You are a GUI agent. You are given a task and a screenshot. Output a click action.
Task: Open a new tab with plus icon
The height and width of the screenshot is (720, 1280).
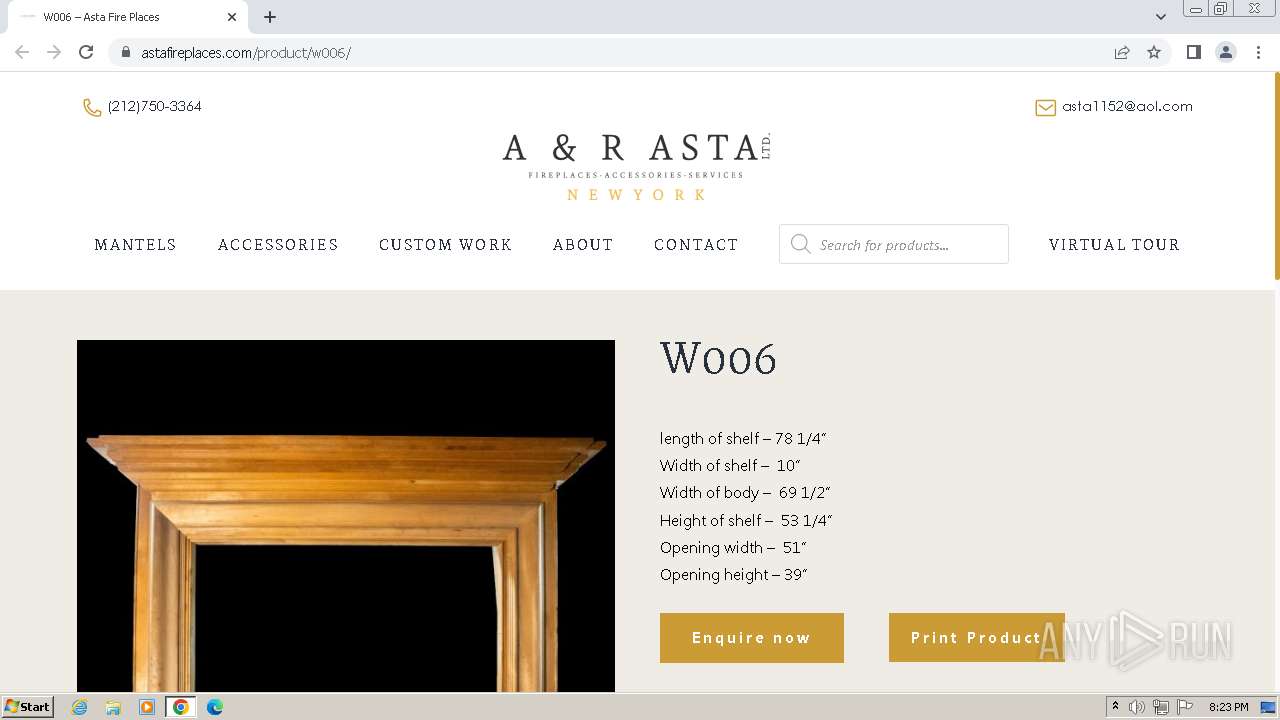point(270,17)
